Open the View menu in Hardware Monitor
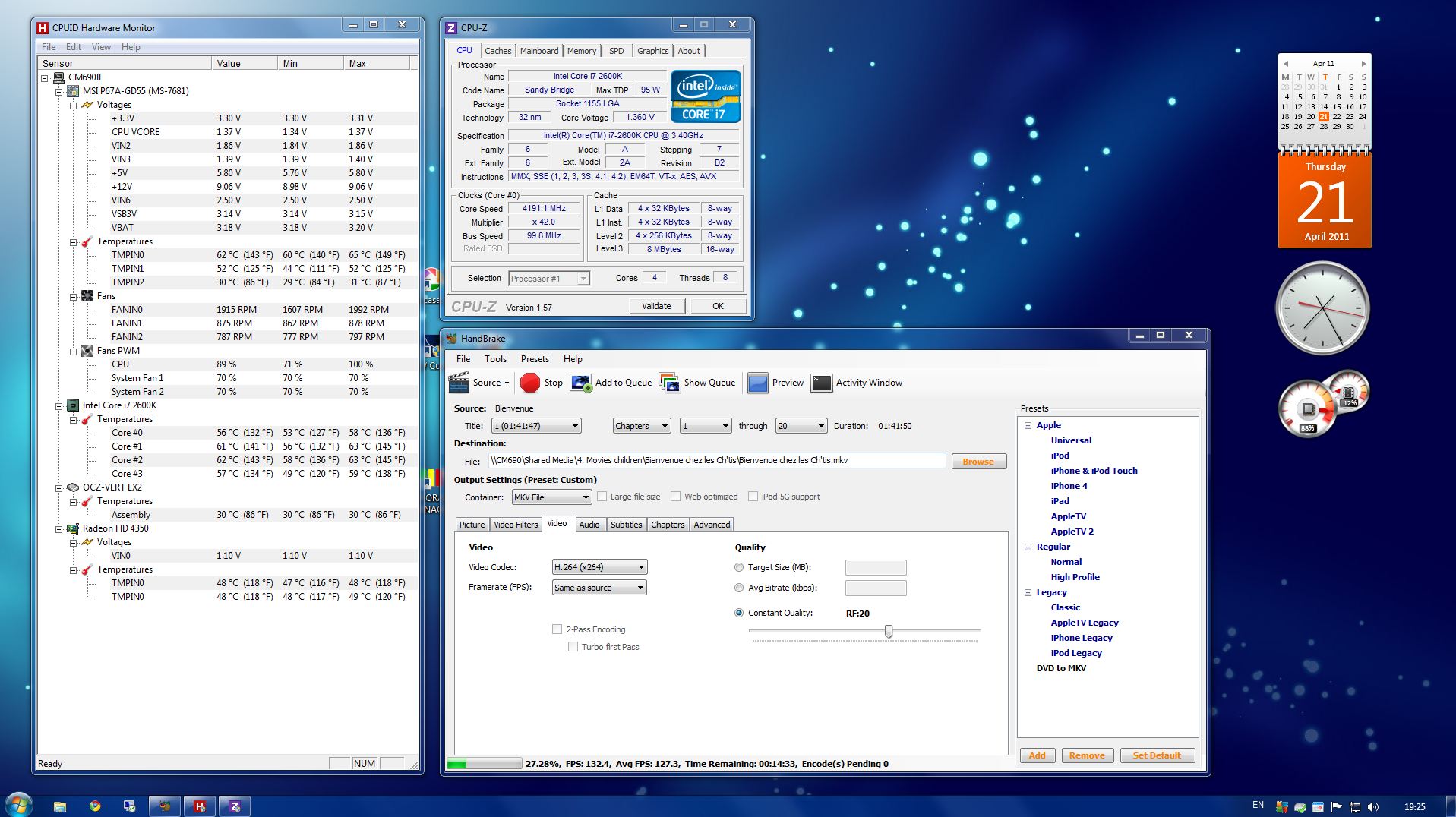Viewport: 1456px width, 817px height. [x=101, y=47]
